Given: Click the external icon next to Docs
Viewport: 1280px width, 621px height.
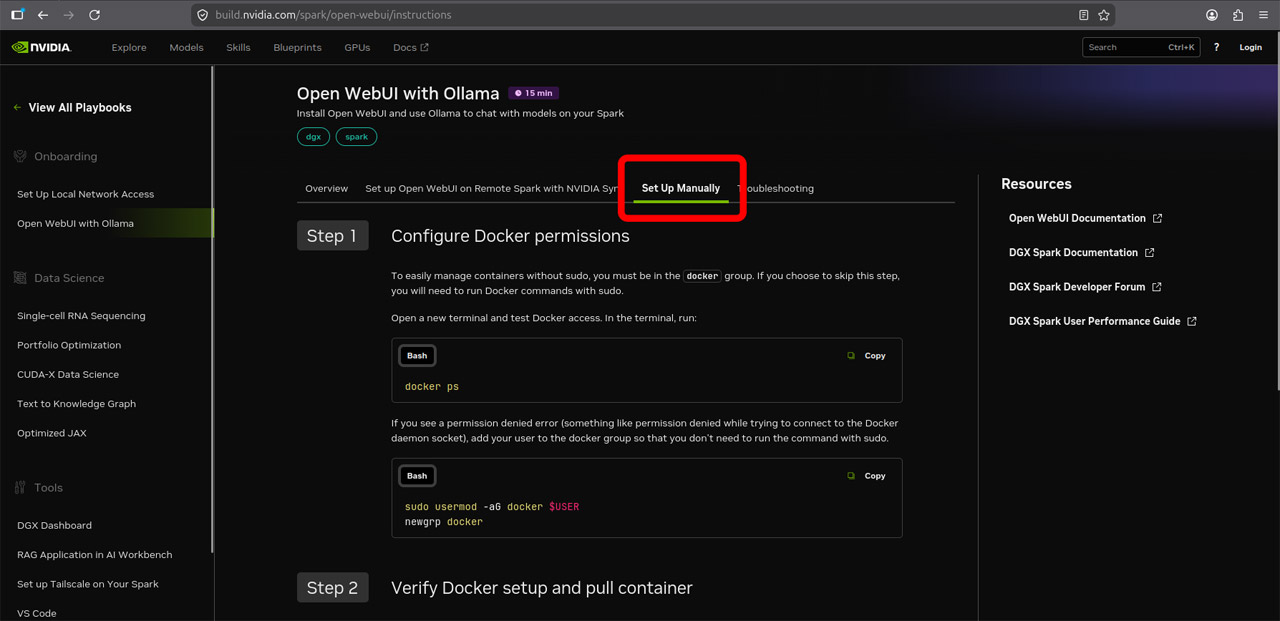Looking at the screenshot, I should pos(424,47).
